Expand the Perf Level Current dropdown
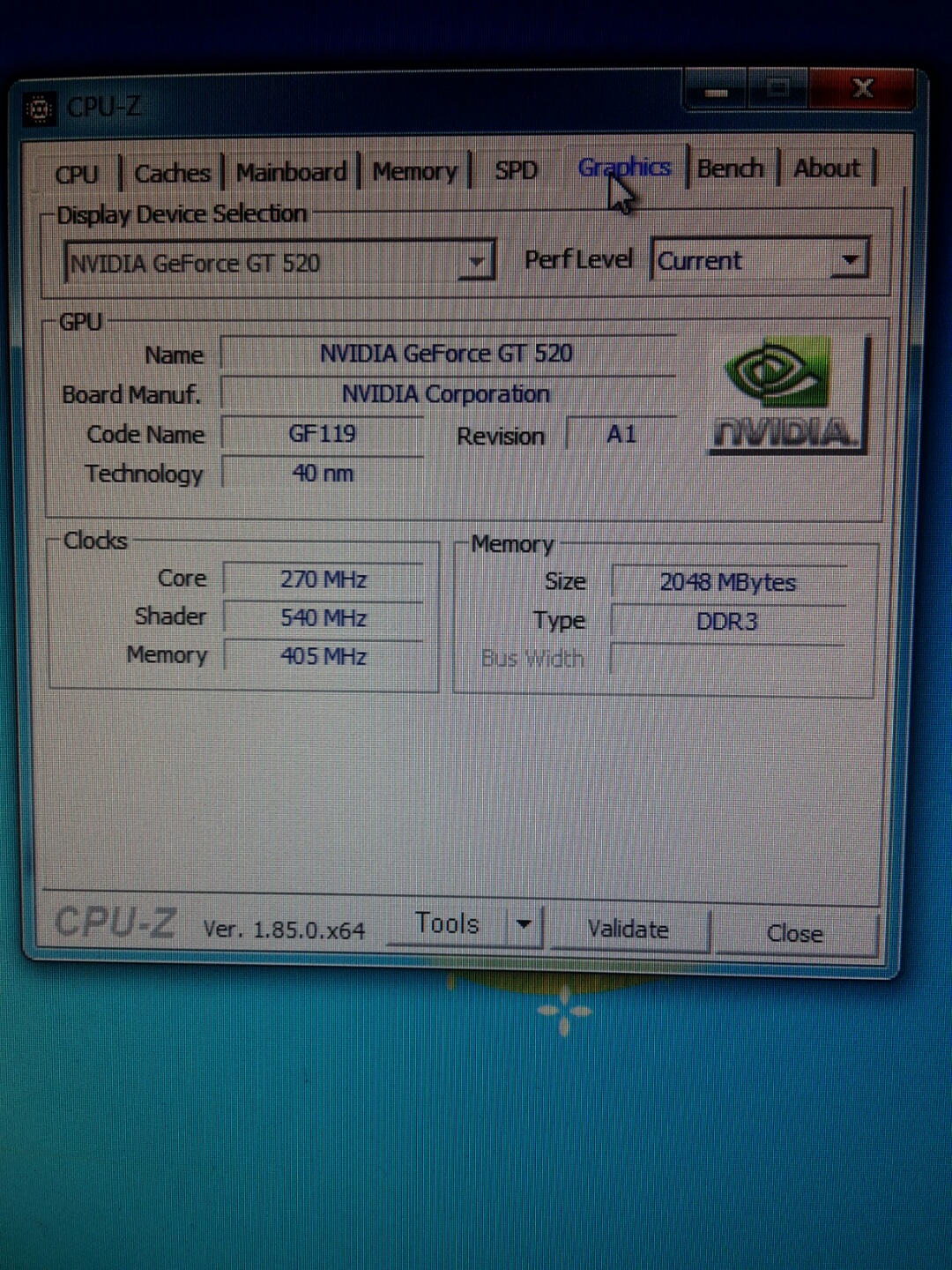The width and height of the screenshot is (952, 1270). (760, 260)
